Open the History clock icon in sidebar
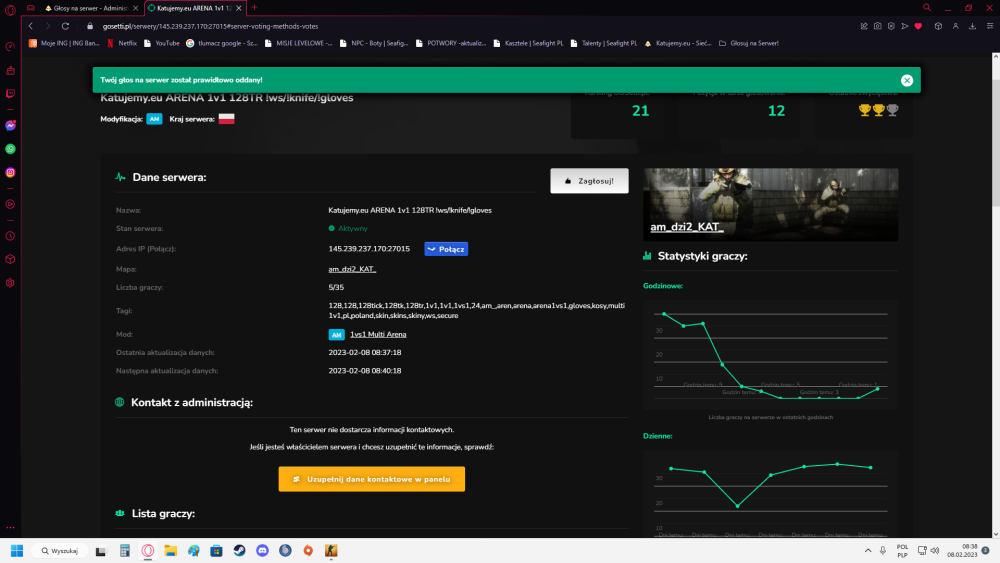This screenshot has width=1000, height=563. pyautogui.click(x=10, y=236)
